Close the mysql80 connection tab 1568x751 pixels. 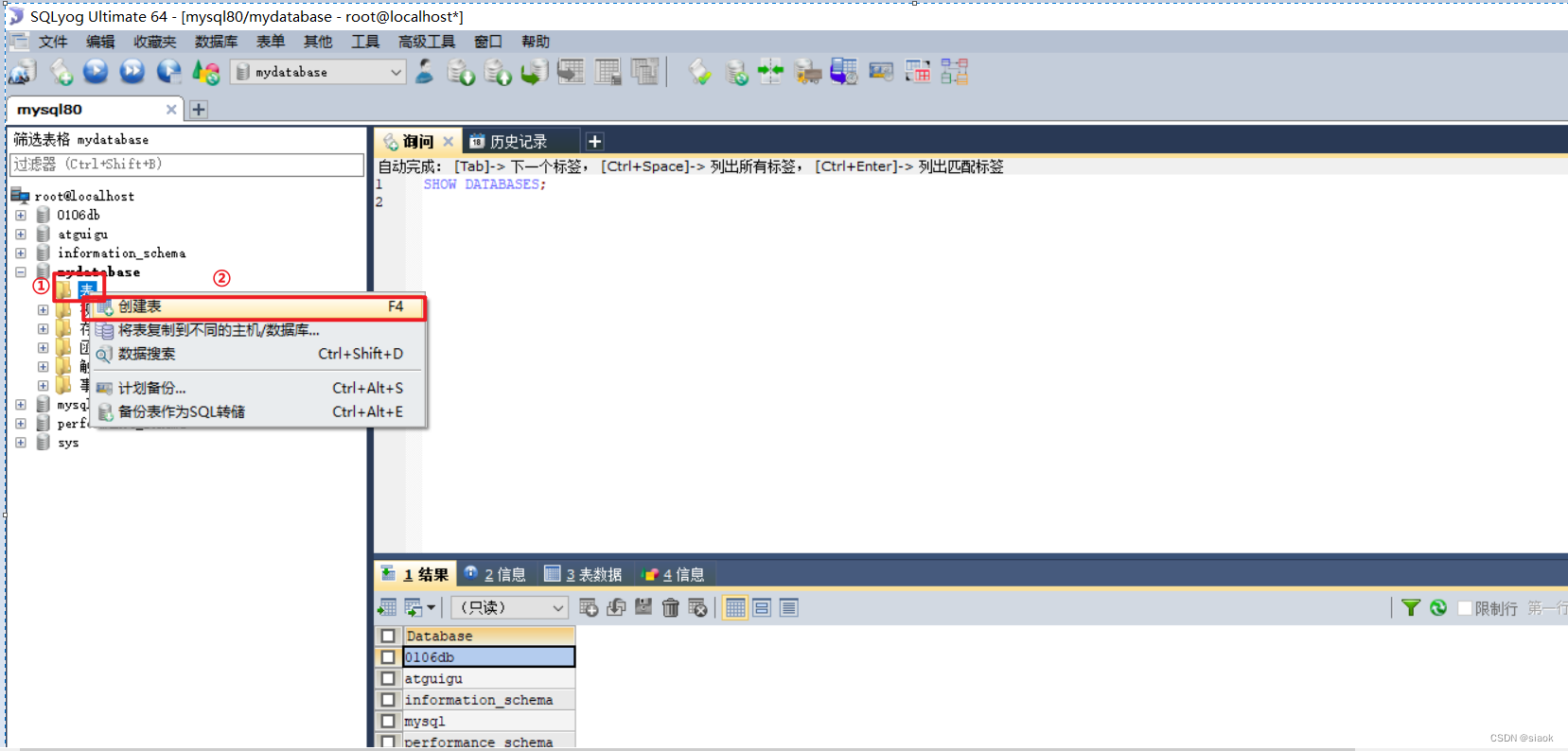click(171, 110)
